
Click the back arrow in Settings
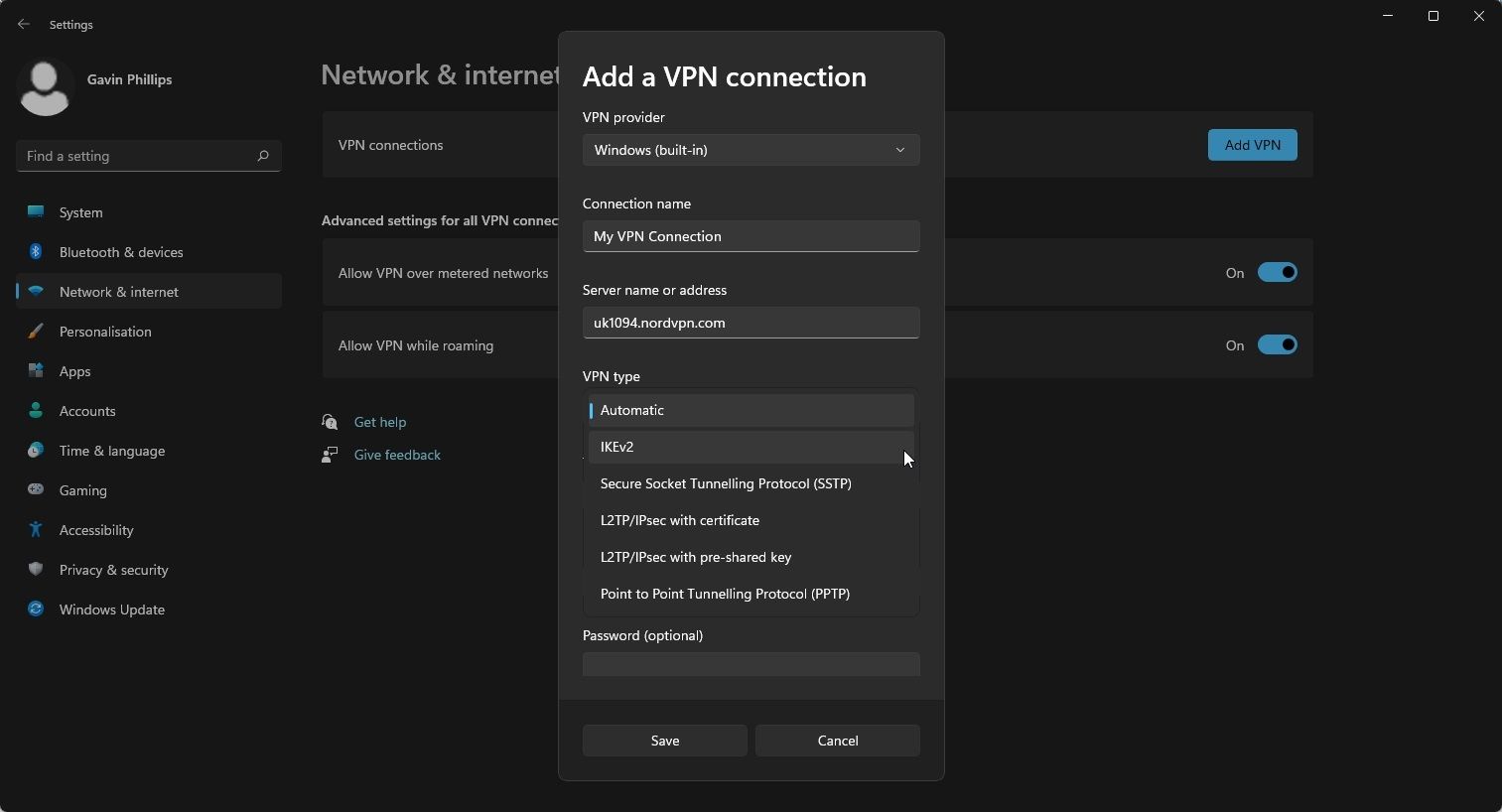pos(24,24)
